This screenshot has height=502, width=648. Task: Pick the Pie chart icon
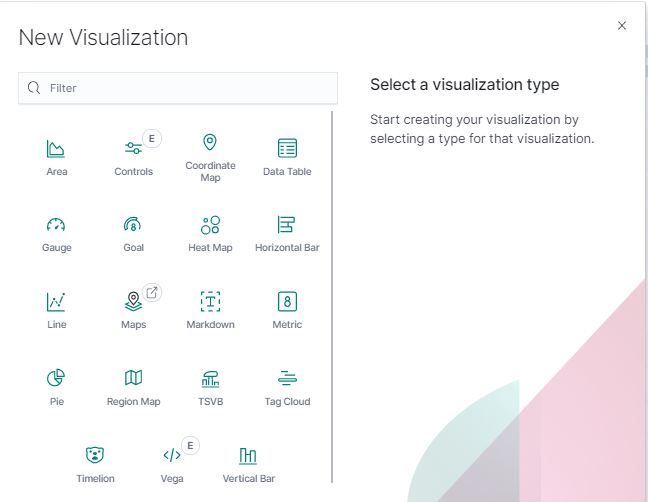coord(56,378)
